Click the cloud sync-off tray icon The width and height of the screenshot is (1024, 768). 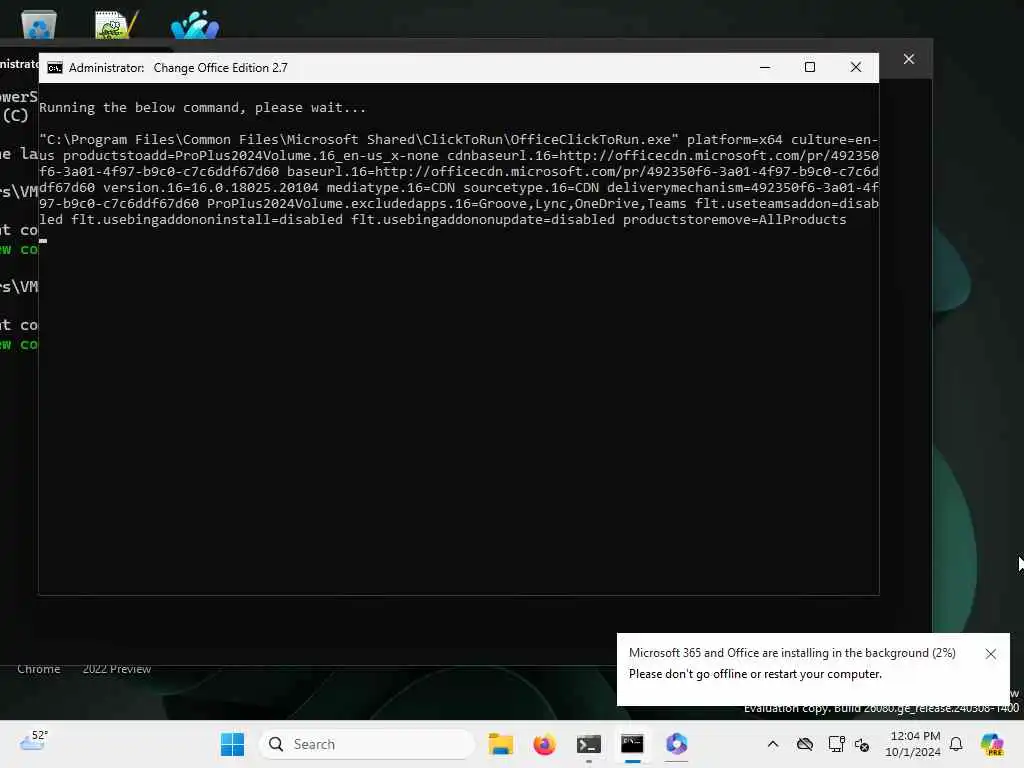point(805,744)
